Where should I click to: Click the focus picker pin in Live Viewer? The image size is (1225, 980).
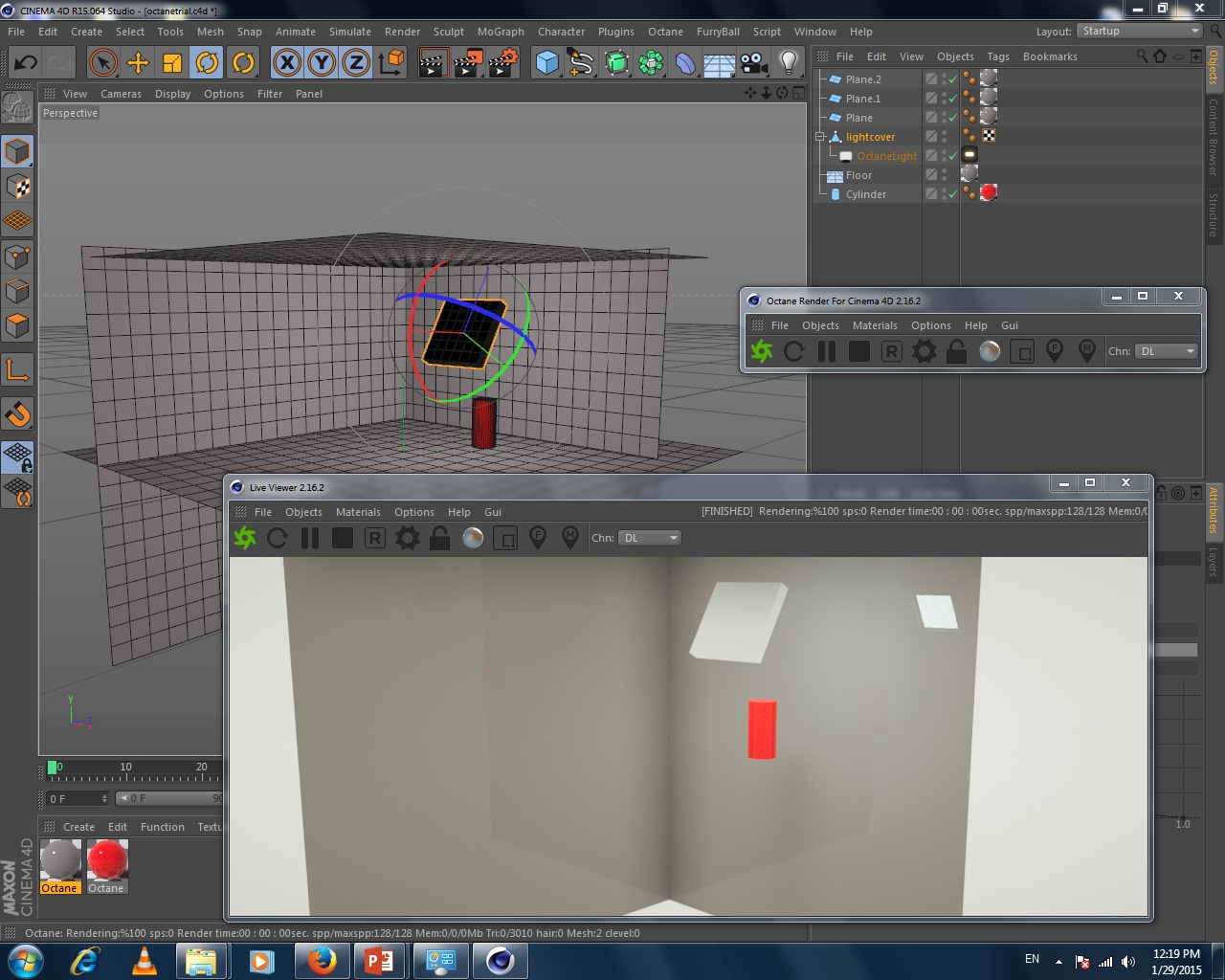pyautogui.click(x=538, y=539)
